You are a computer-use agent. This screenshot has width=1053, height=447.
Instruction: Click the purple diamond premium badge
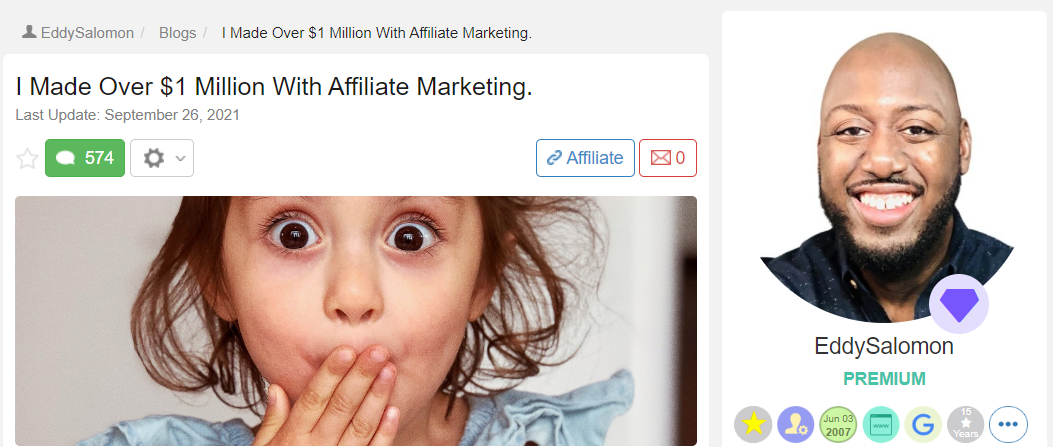(x=959, y=304)
